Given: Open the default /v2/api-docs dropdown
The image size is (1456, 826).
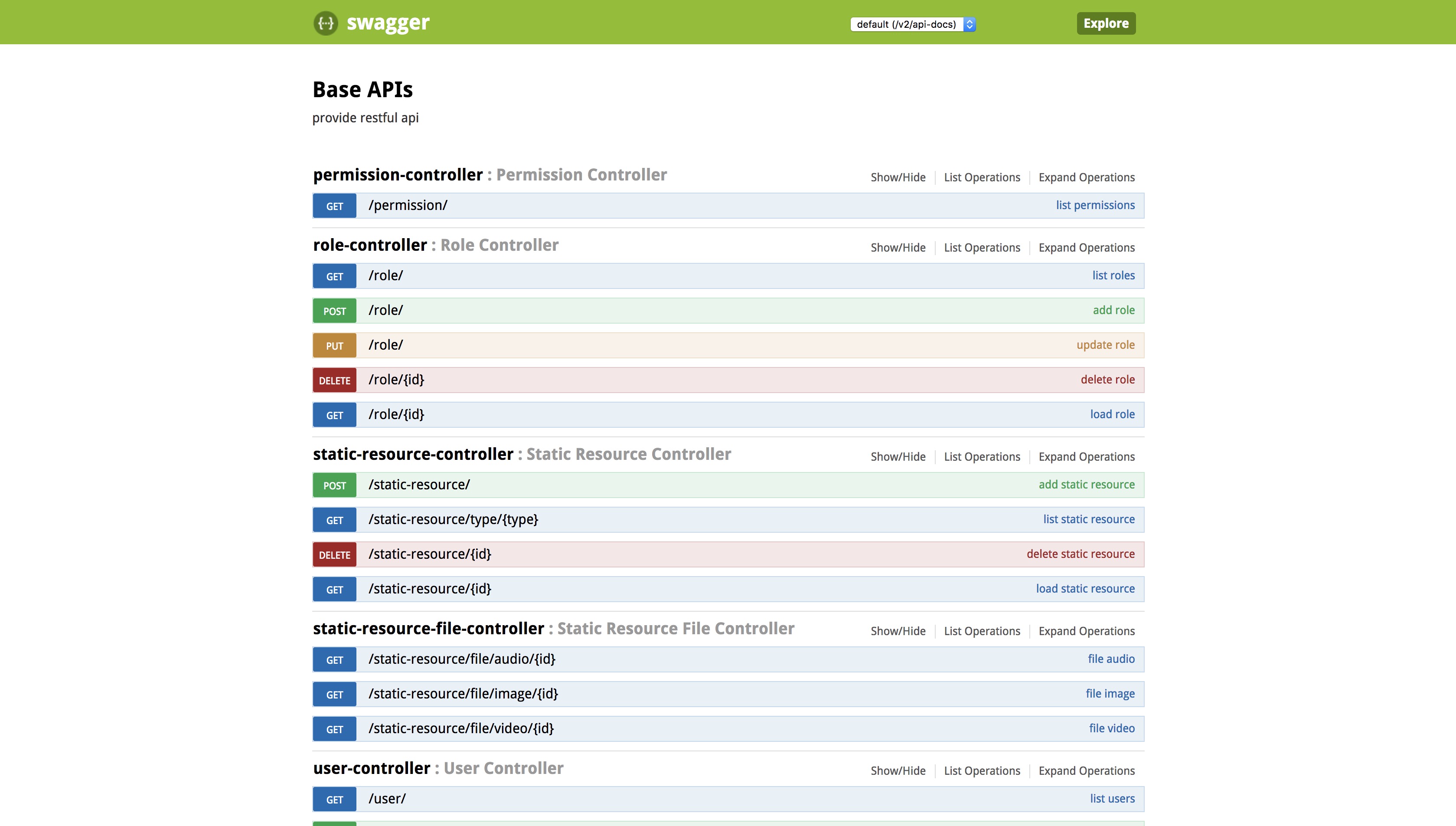Looking at the screenshot, I should point(912,24).
